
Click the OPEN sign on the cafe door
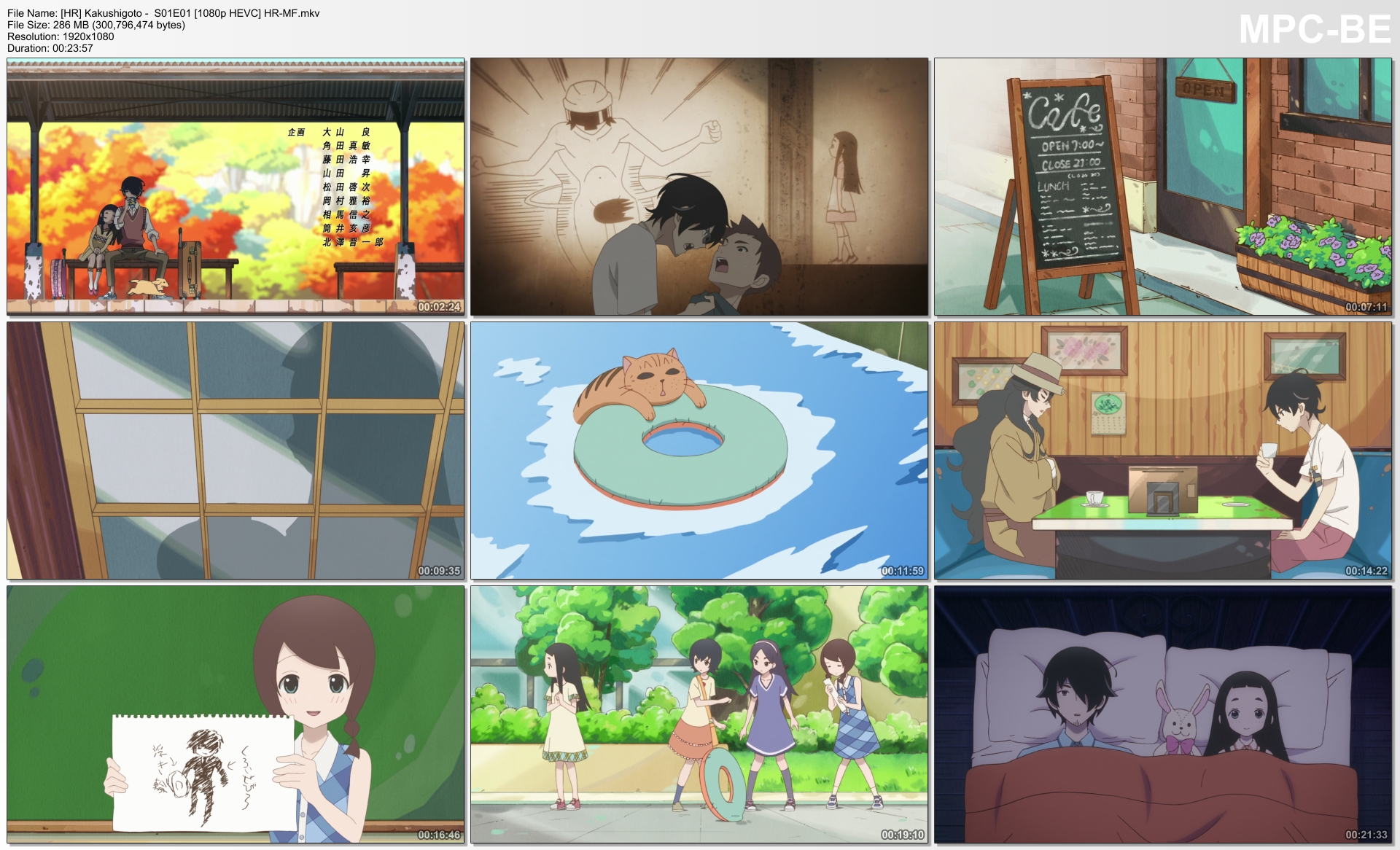click(x=1204, y=90)
